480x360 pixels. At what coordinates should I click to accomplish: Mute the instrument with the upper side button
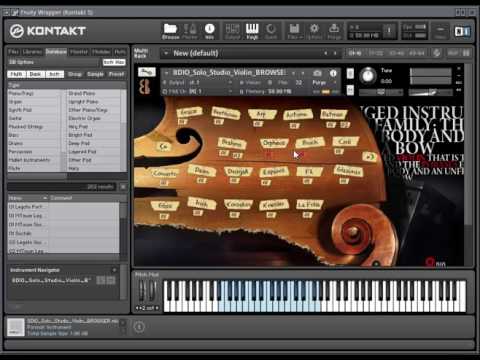point(350,73)
